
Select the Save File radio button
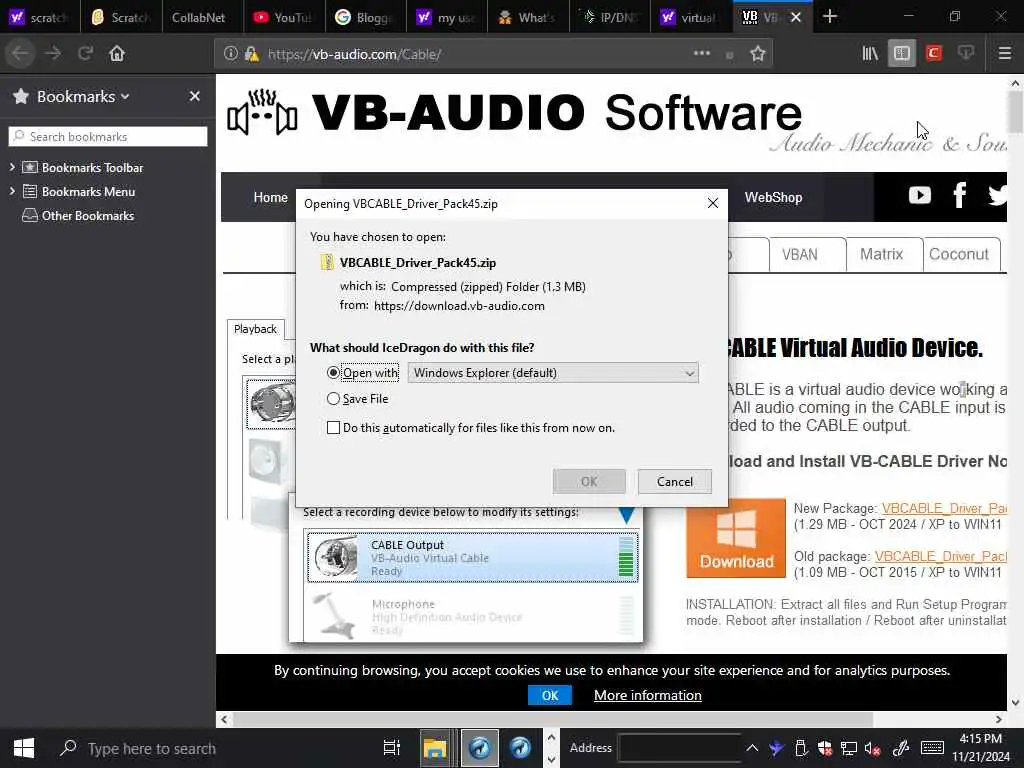point(333,398)
